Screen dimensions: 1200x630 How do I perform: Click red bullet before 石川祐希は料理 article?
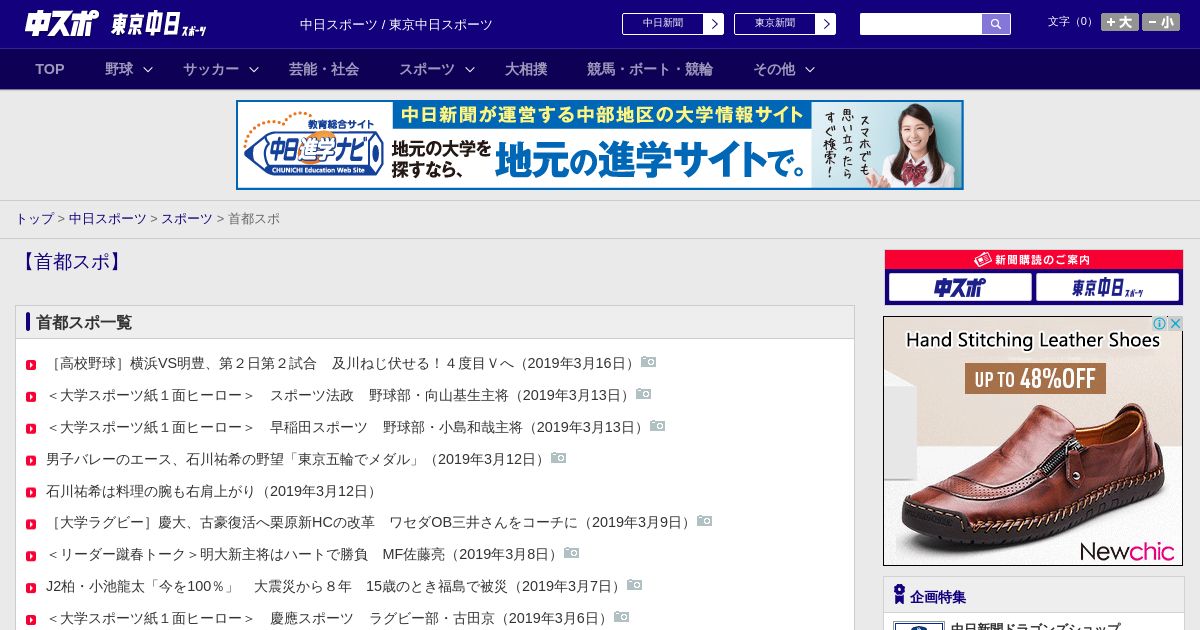(31, 493)
